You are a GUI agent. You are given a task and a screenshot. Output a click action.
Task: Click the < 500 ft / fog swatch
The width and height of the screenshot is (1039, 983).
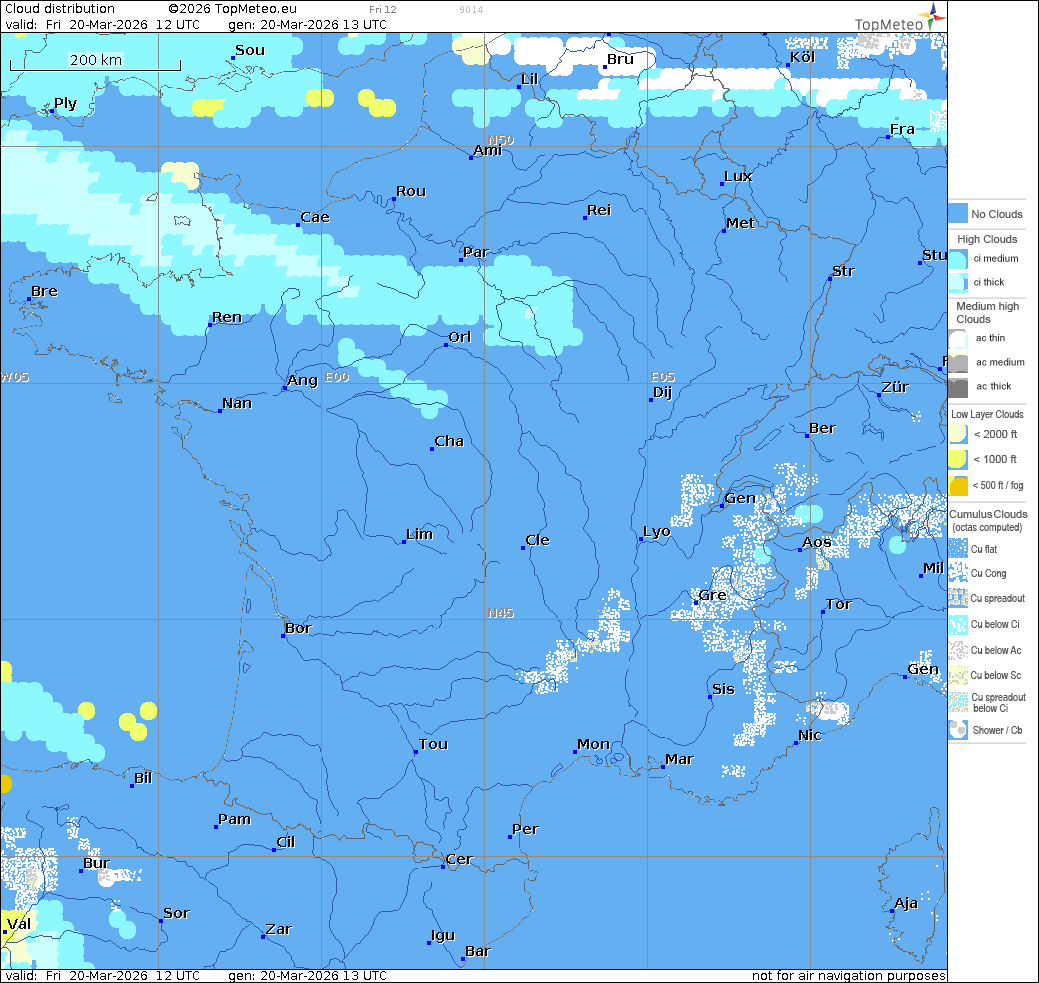(x=958, y=485)
